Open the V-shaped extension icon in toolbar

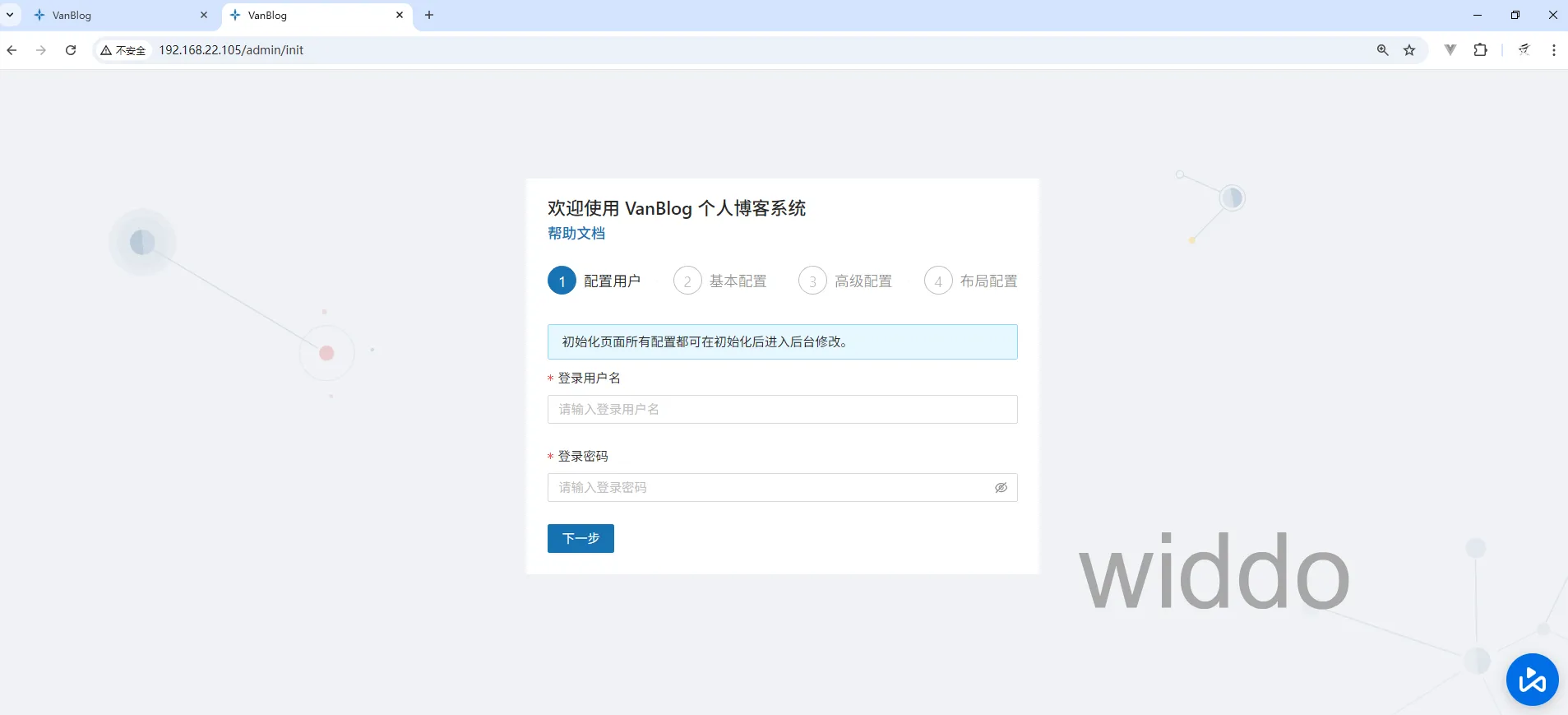tap(1450, 50)
